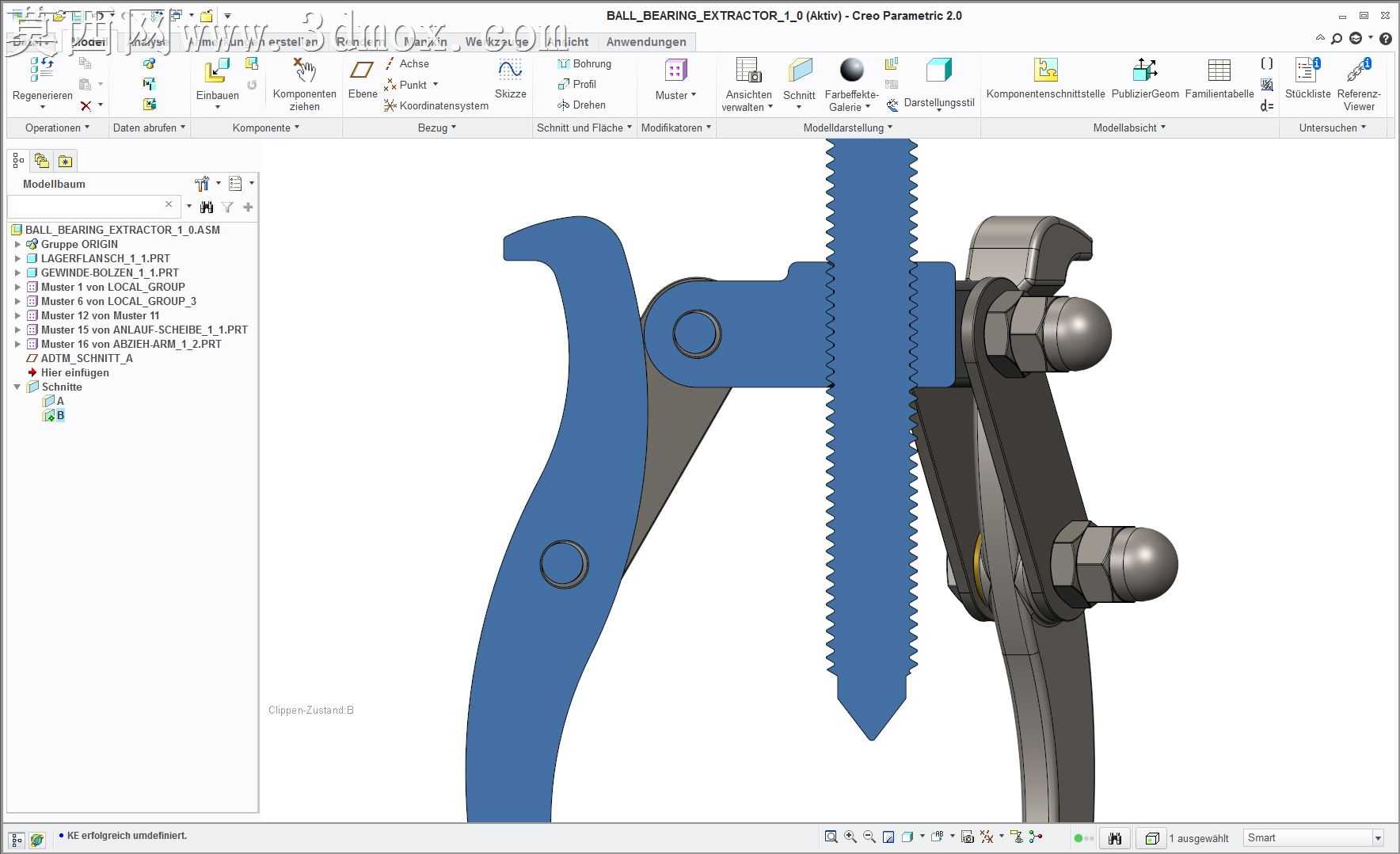Viewport: 1400px width, 854px height.
Task: Click the Bohrung hole tool
Action: (x=584, y=63)
